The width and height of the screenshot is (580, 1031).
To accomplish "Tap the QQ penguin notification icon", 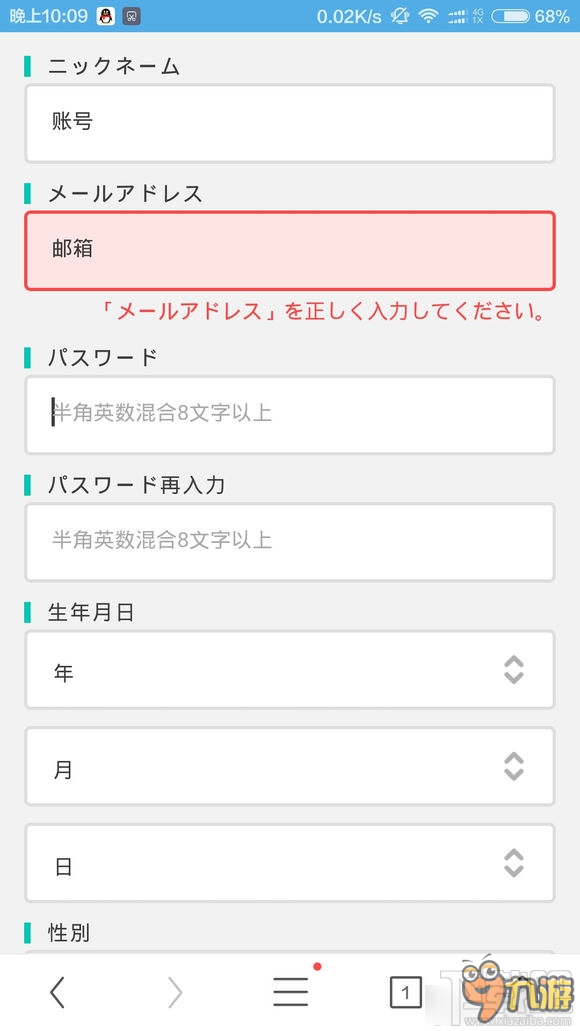I will [106, 16].
